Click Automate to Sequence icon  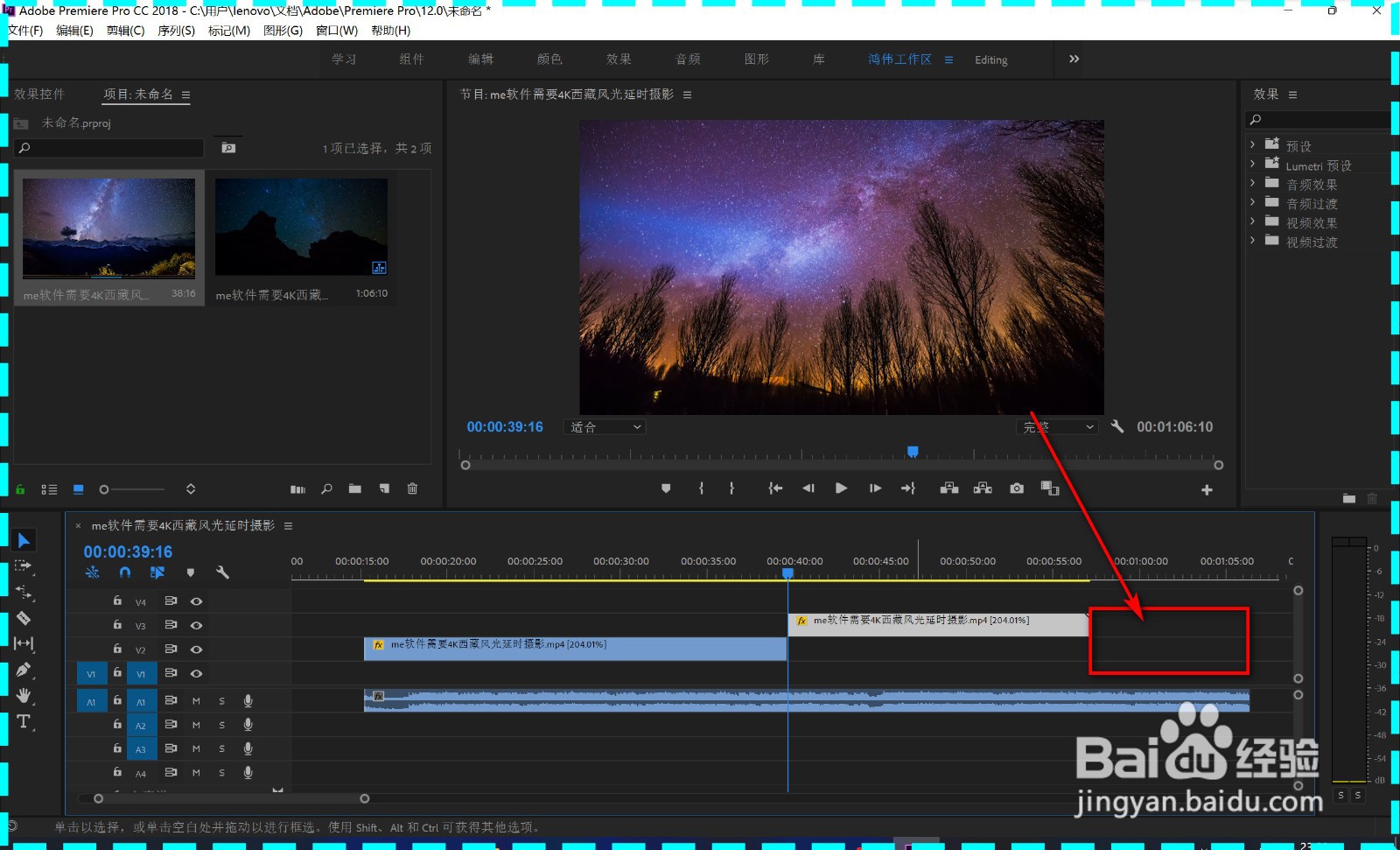pyautogui.click(x=297, y=489)
